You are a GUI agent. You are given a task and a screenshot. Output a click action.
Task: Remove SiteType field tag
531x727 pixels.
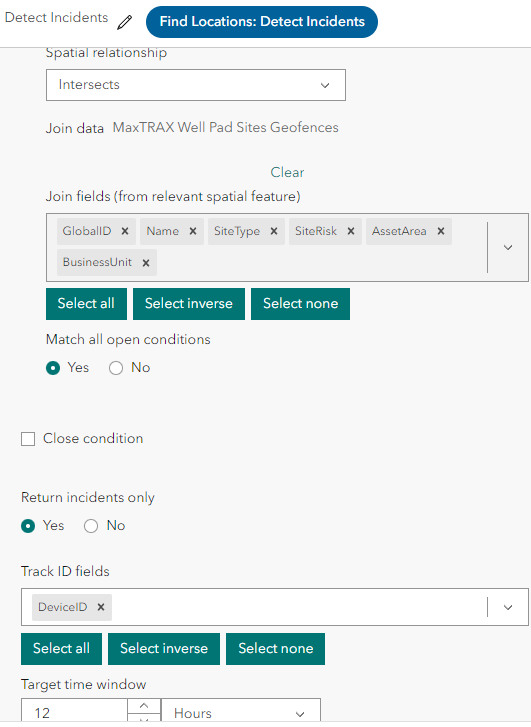(274, 231)
